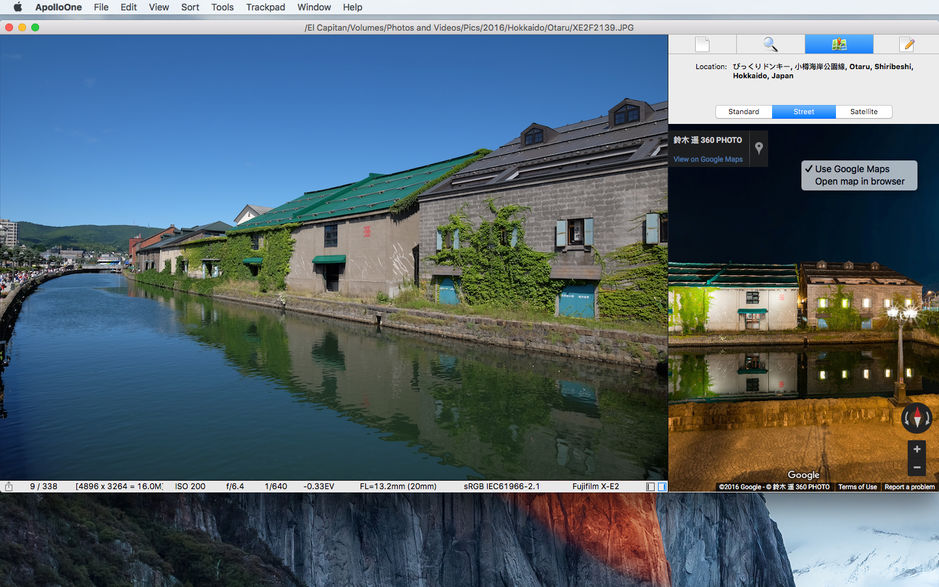This screenshot has height=587, width=939.
Task: Open the file info inspector tab
Action: [x=702, y=44]
